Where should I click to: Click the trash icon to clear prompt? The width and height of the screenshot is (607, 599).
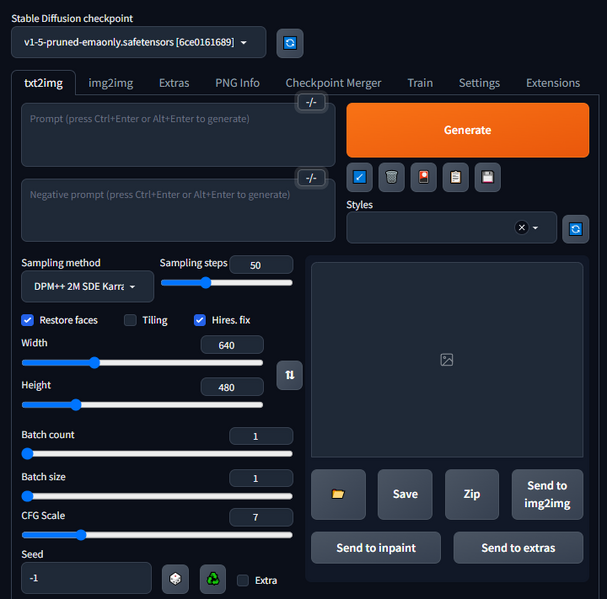coord(392,178)
